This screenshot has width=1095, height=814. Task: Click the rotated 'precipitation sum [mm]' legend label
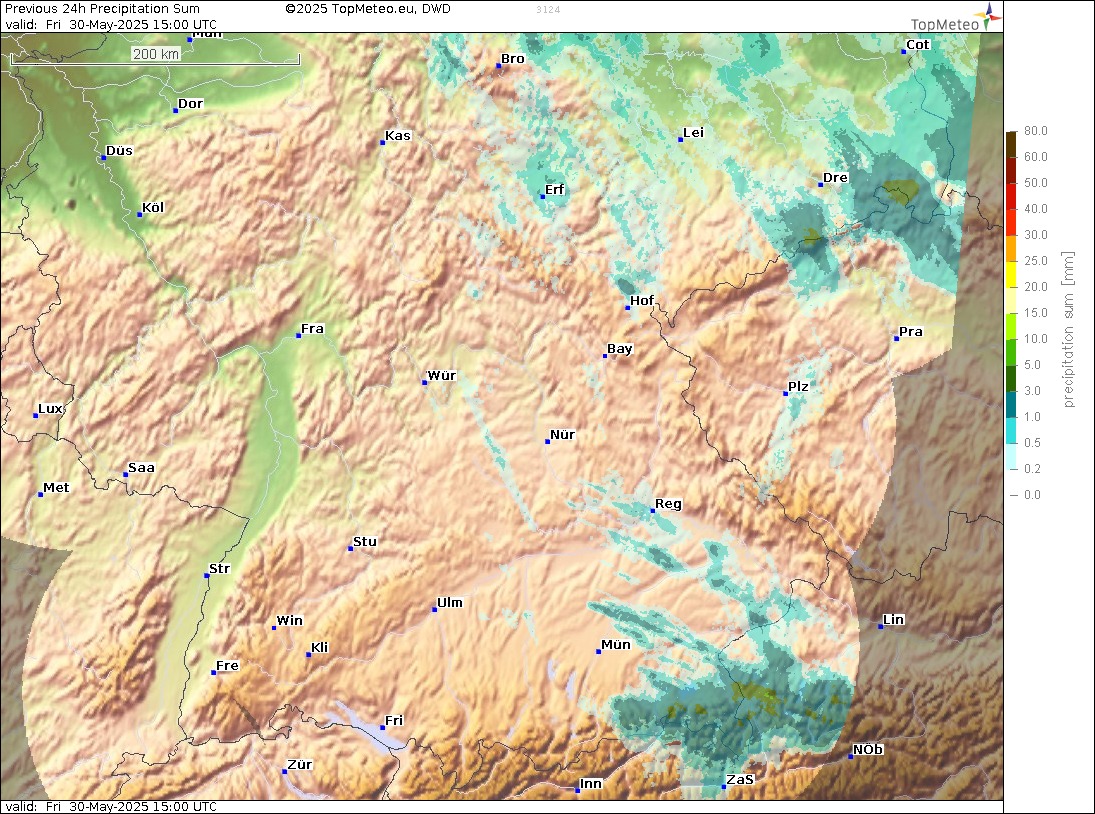coord(1068,330)
